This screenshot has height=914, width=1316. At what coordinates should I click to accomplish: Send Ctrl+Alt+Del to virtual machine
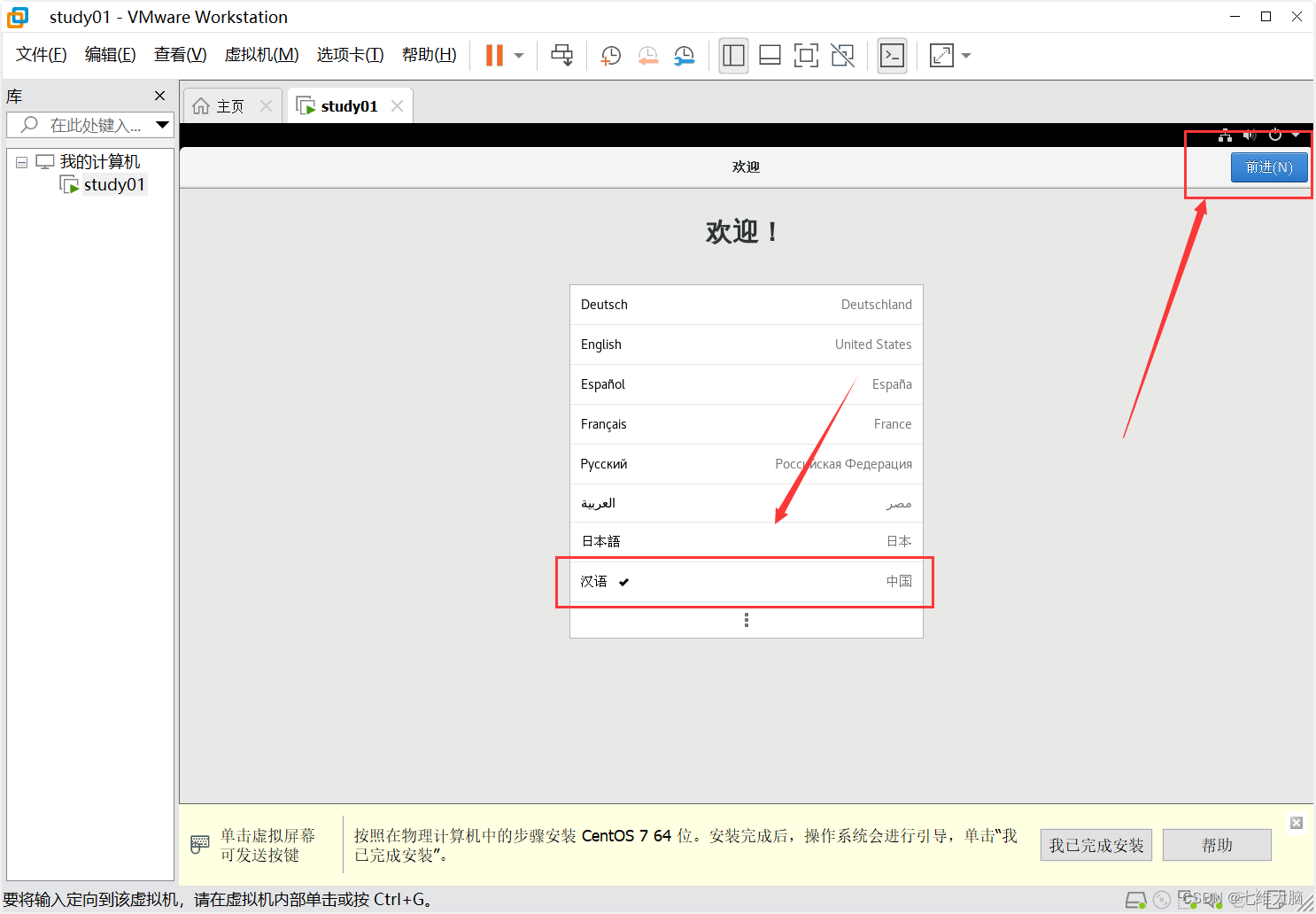561,55
